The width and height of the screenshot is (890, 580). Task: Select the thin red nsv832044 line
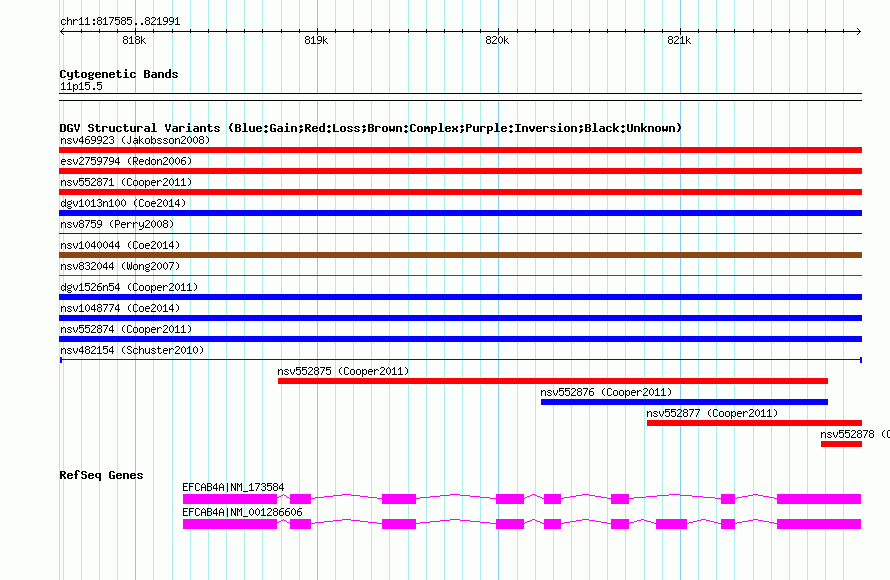(x=460, y=275)
